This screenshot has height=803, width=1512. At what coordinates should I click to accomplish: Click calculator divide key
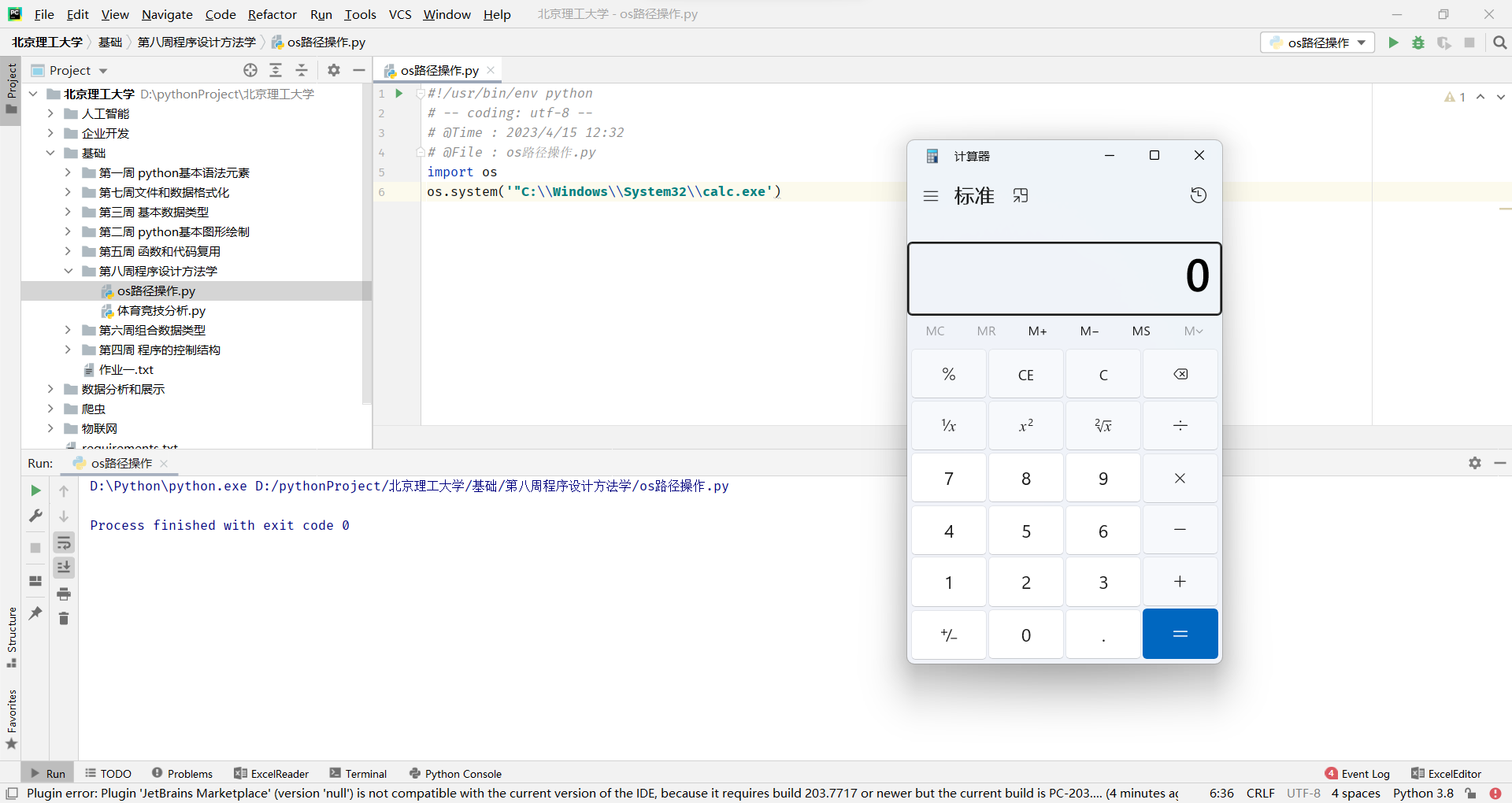click(x=1180, y=426)
